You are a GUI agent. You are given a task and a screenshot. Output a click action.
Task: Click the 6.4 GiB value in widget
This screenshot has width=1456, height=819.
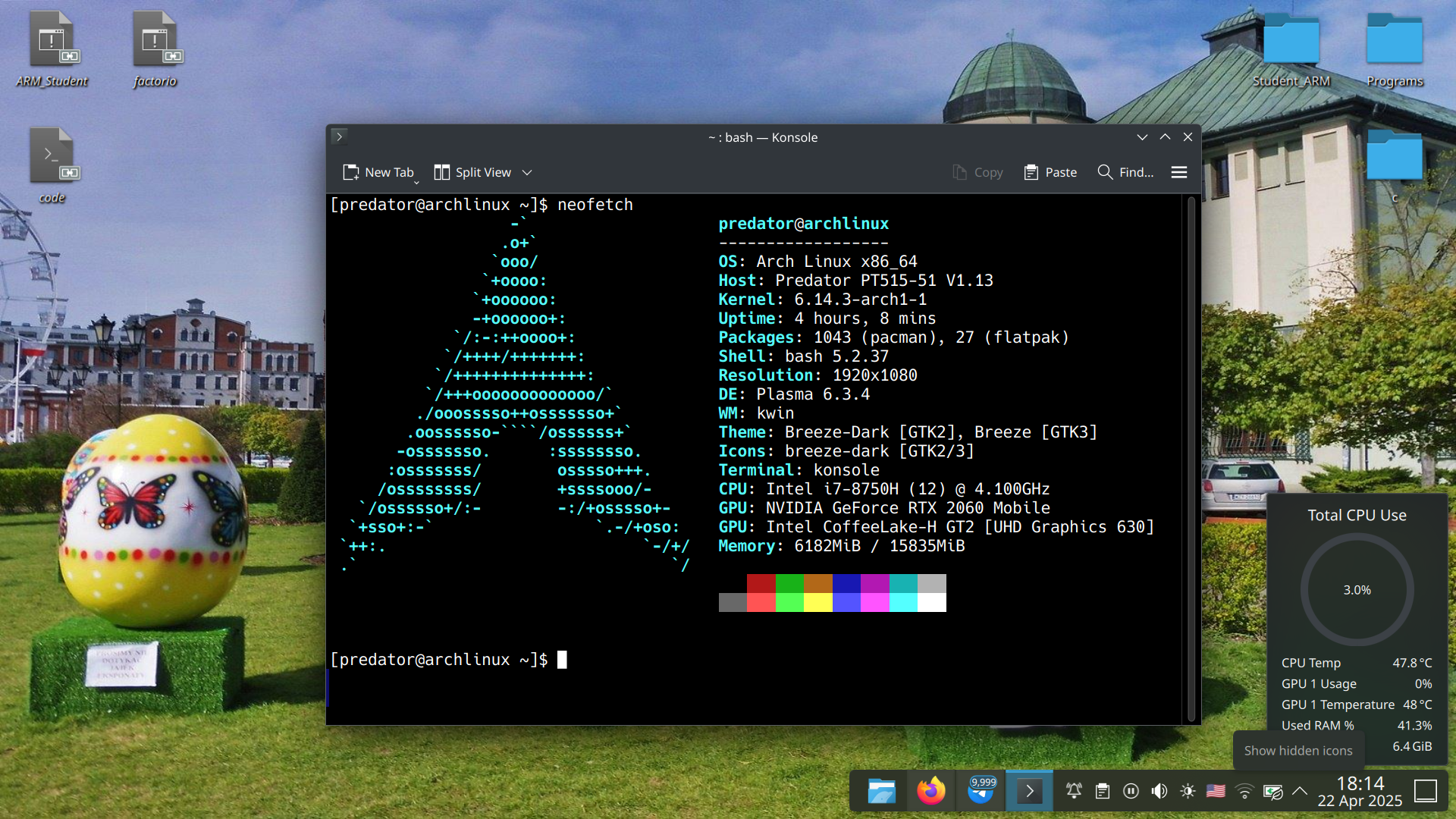pyautogui.click(x=1412, y=746)
